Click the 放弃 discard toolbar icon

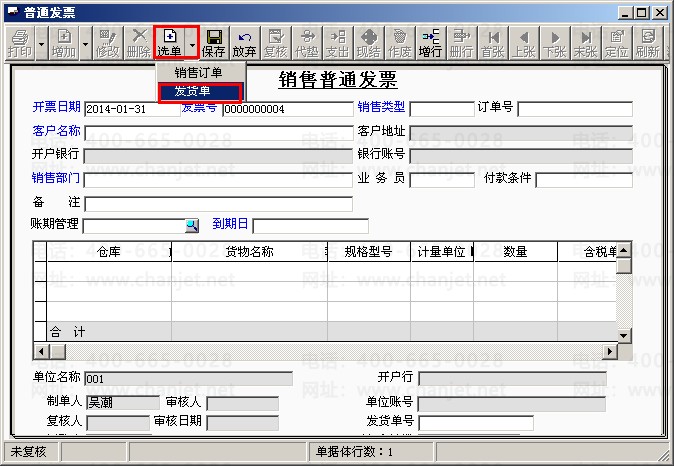pyautogui.click(x=245, y=43)
